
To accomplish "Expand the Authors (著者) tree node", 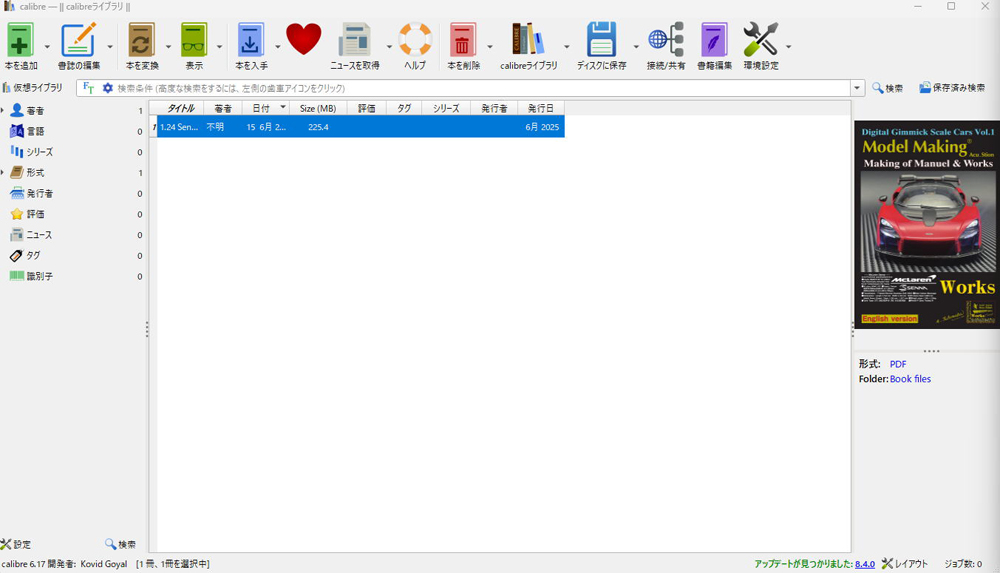I will pos(3,110).
